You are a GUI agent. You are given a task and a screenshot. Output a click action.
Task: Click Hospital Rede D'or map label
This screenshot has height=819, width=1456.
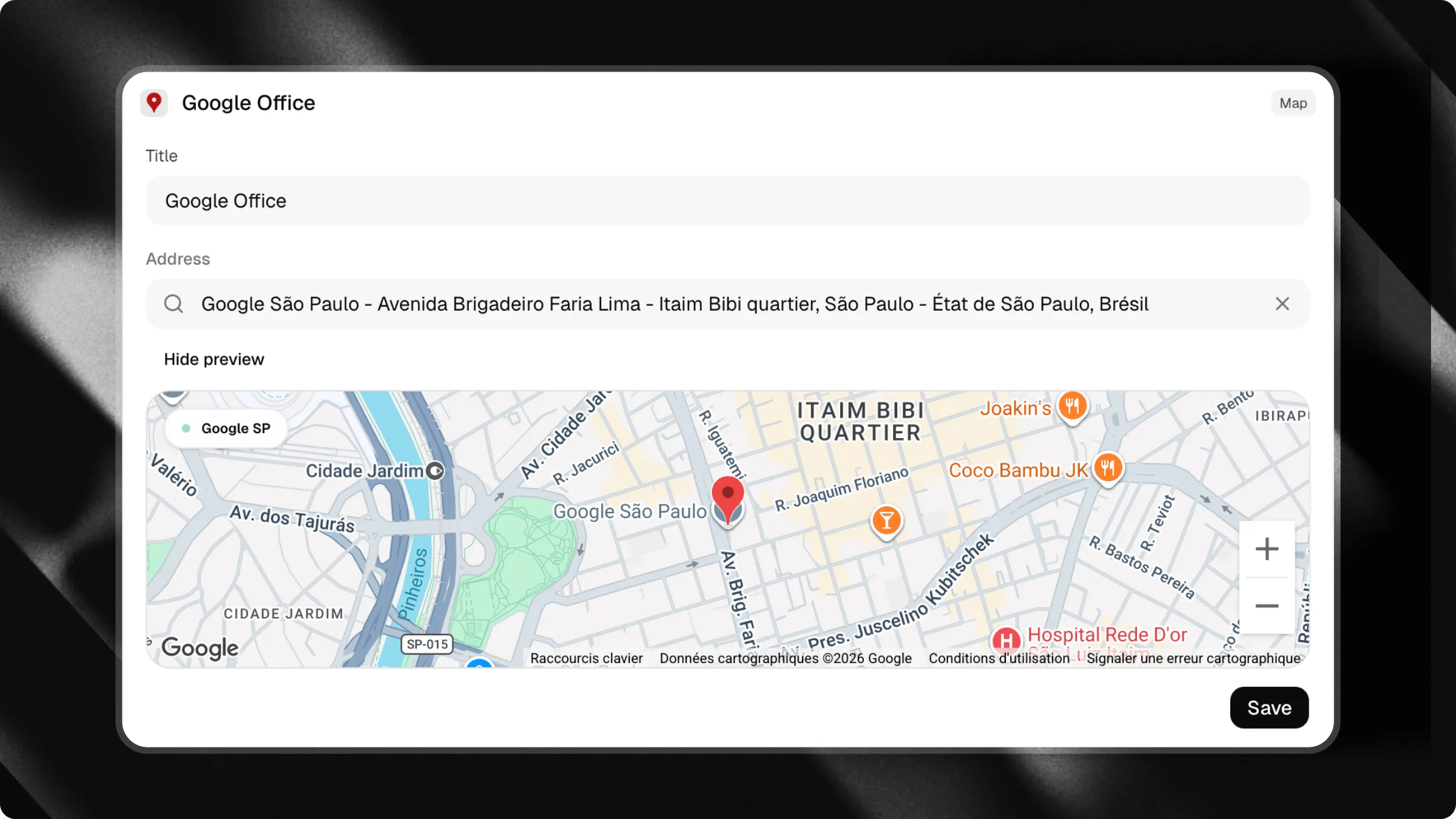(x=1107, y=635)
